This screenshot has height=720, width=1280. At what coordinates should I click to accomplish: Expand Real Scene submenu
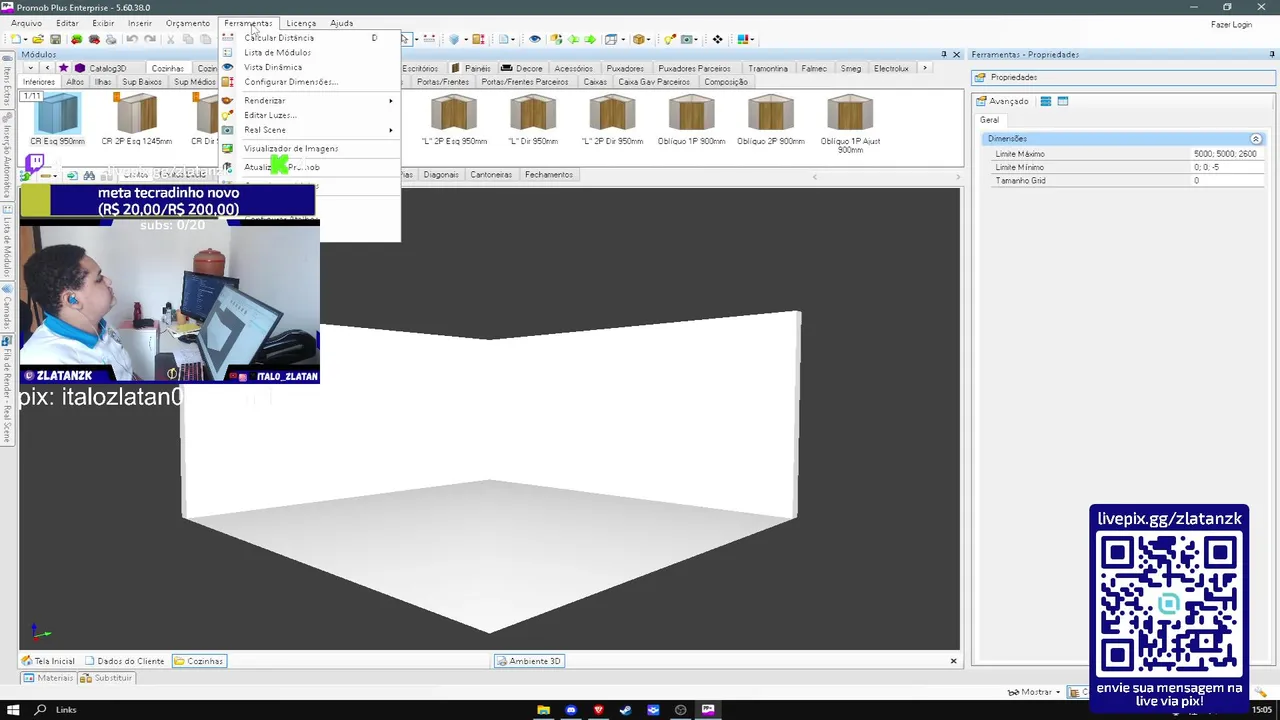point(309,130)
